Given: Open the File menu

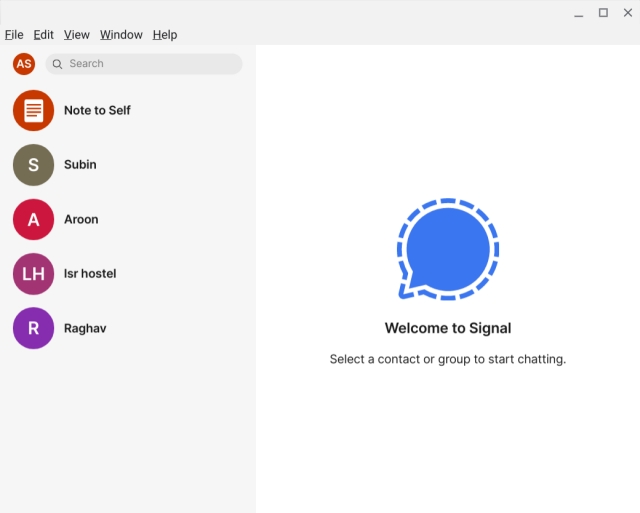Looking at the screenshot, I should click(14, 35).
